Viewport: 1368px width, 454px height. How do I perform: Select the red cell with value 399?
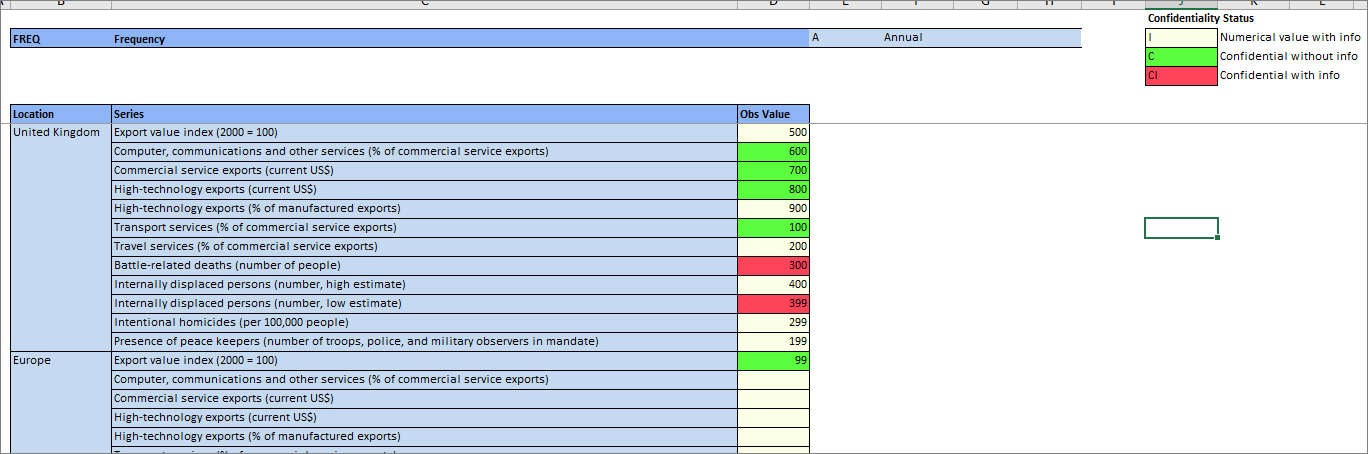coord(773,303)
